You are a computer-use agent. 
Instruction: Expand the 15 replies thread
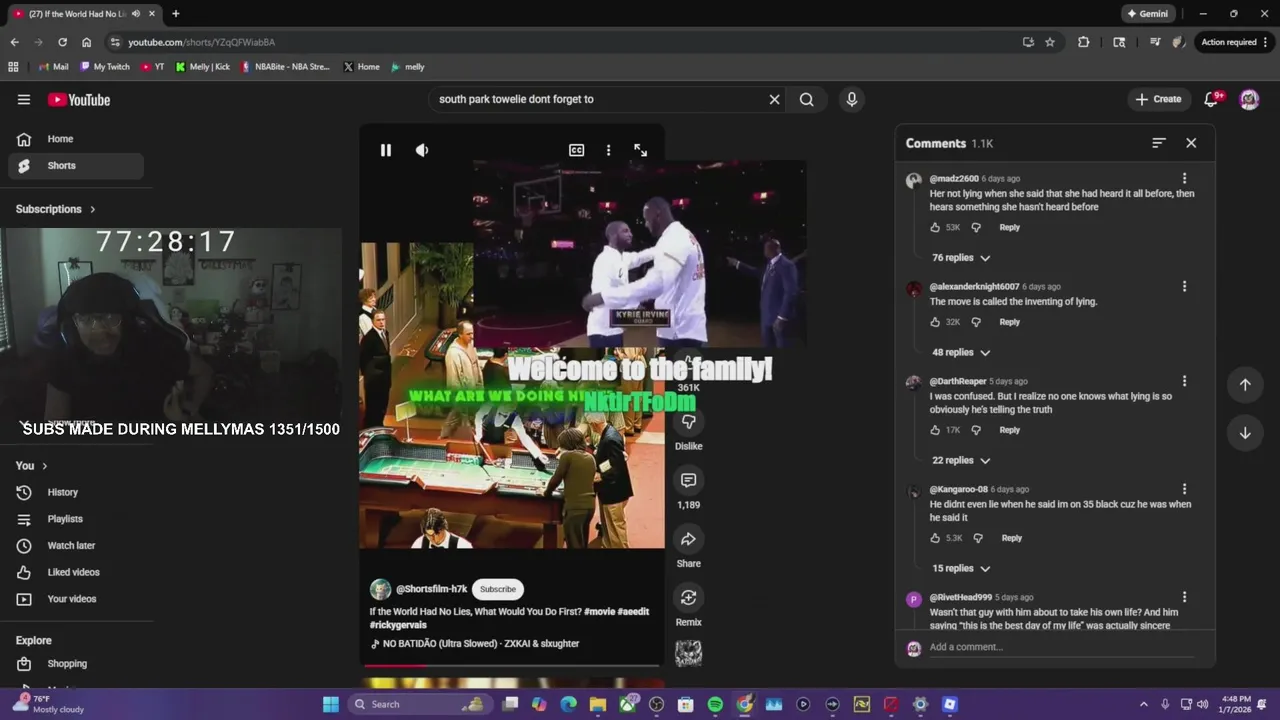(x=961, y=569)
